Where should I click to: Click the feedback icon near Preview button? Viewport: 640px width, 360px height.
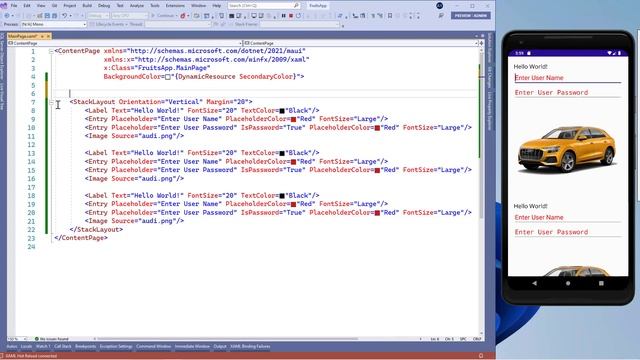click(x=441, y=16)
